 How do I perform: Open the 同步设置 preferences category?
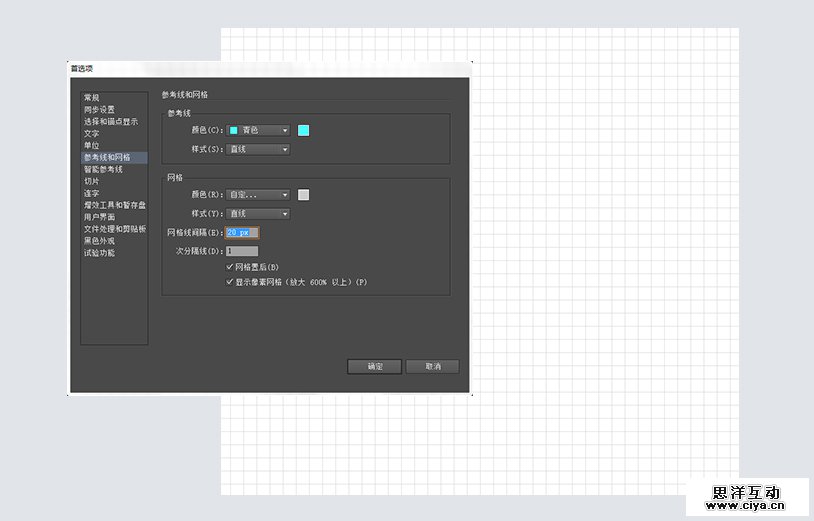coord(99,110)
